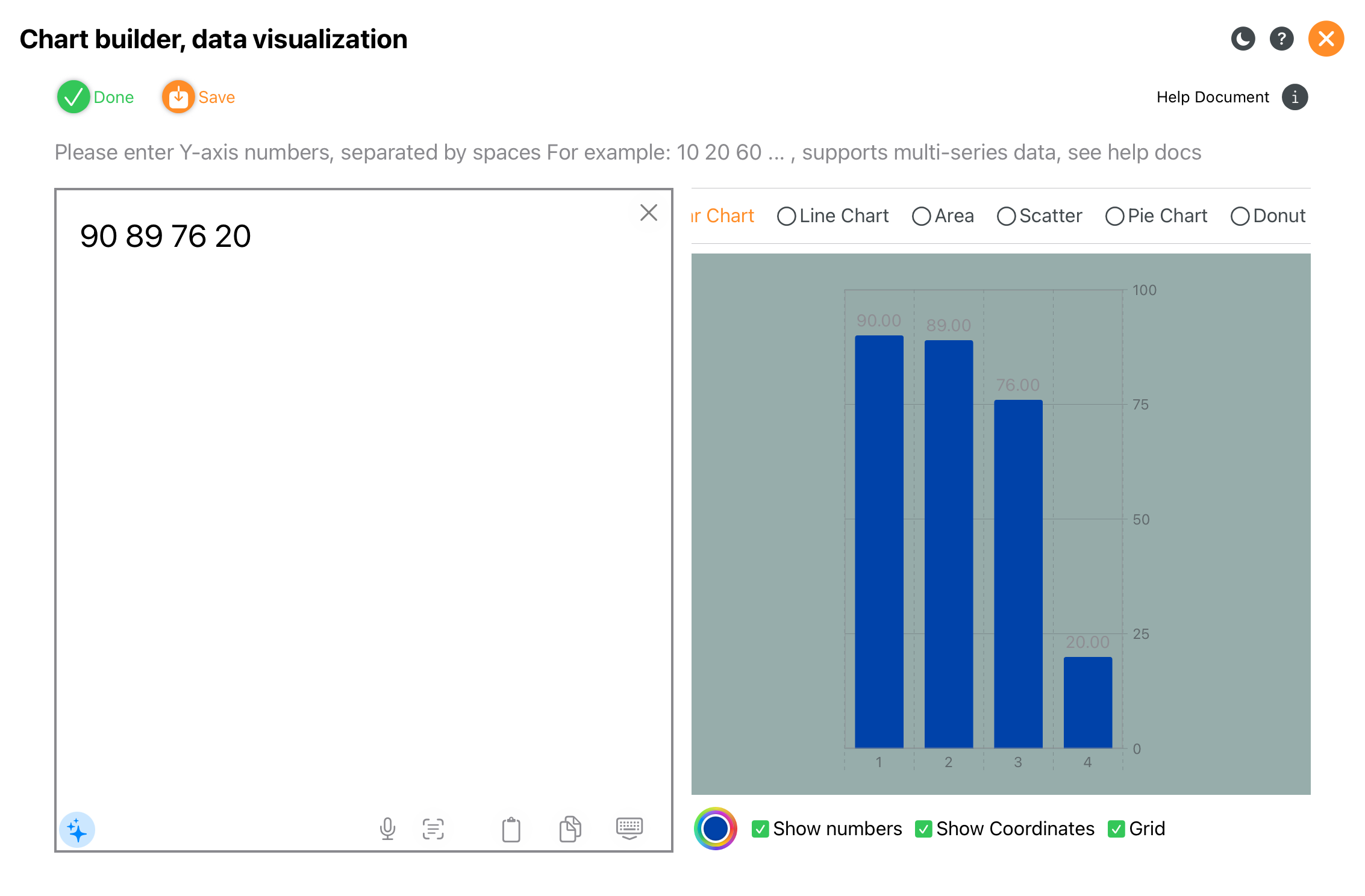Viewport: 1365px width, 896px height.
Task: Choose the Pie Chart option
Action: pyautogui.click(x=1114, y=216)
